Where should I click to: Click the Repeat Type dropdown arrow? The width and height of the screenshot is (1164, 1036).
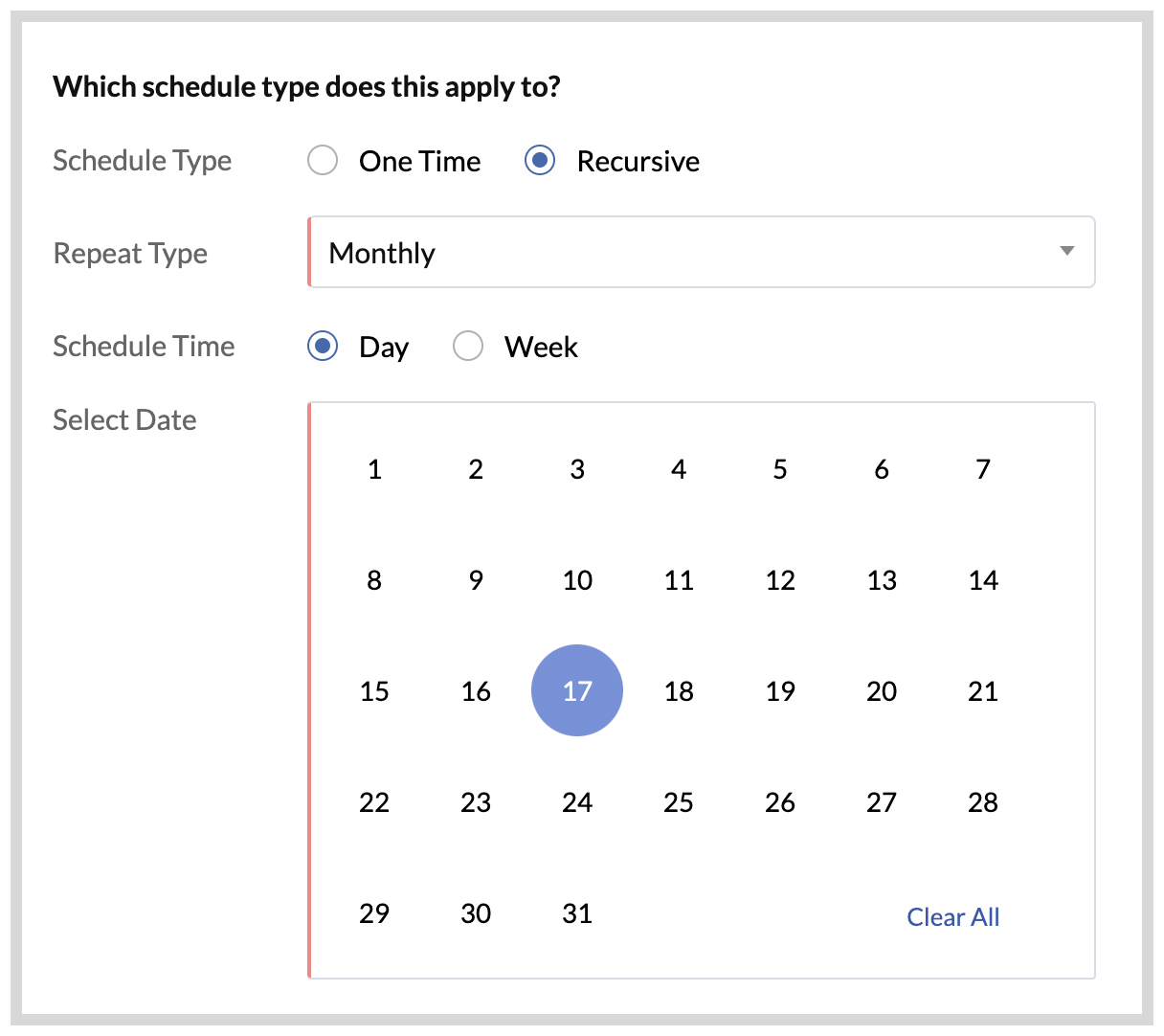(1066, 252)
